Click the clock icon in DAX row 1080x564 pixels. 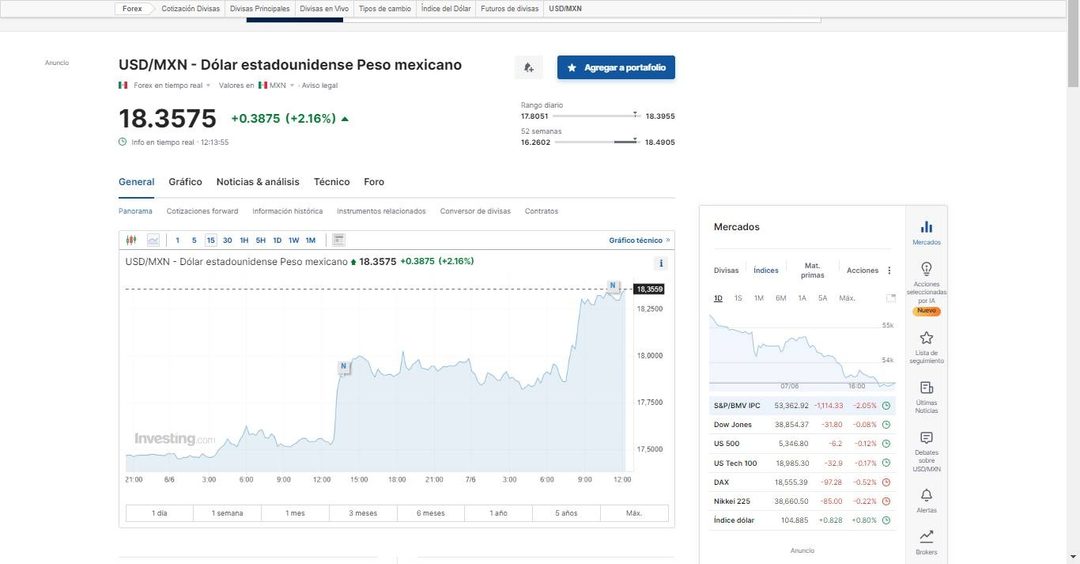click(886, 482)
